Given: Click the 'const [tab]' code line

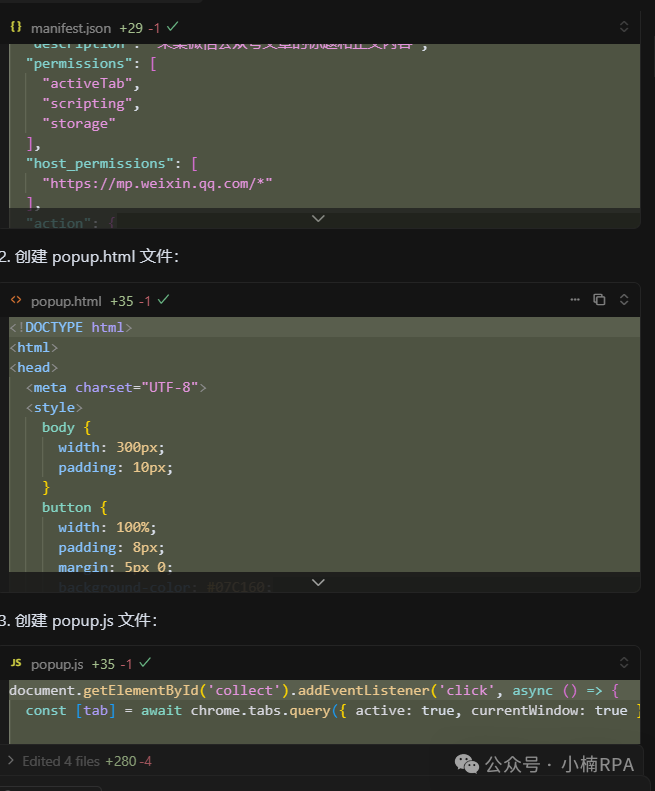Looking at the screenshot, I should click(x=333, y=711).
